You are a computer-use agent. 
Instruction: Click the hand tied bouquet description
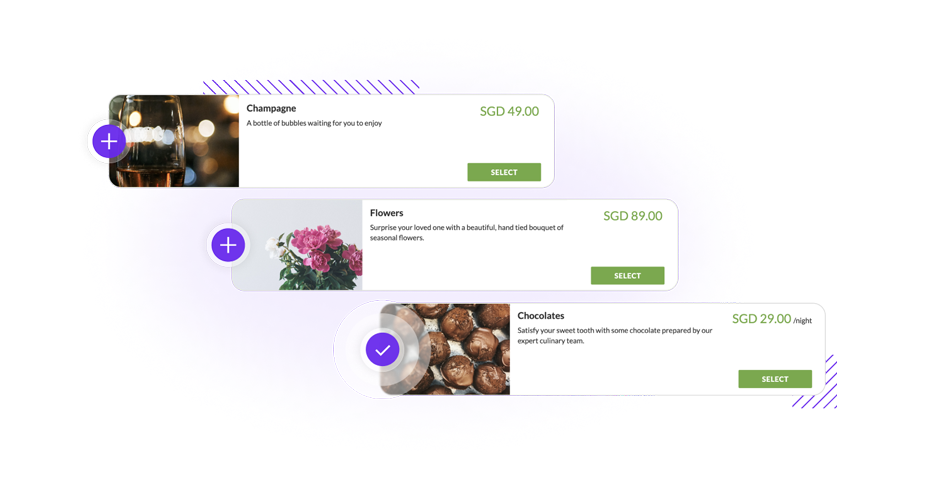(466, 233)
